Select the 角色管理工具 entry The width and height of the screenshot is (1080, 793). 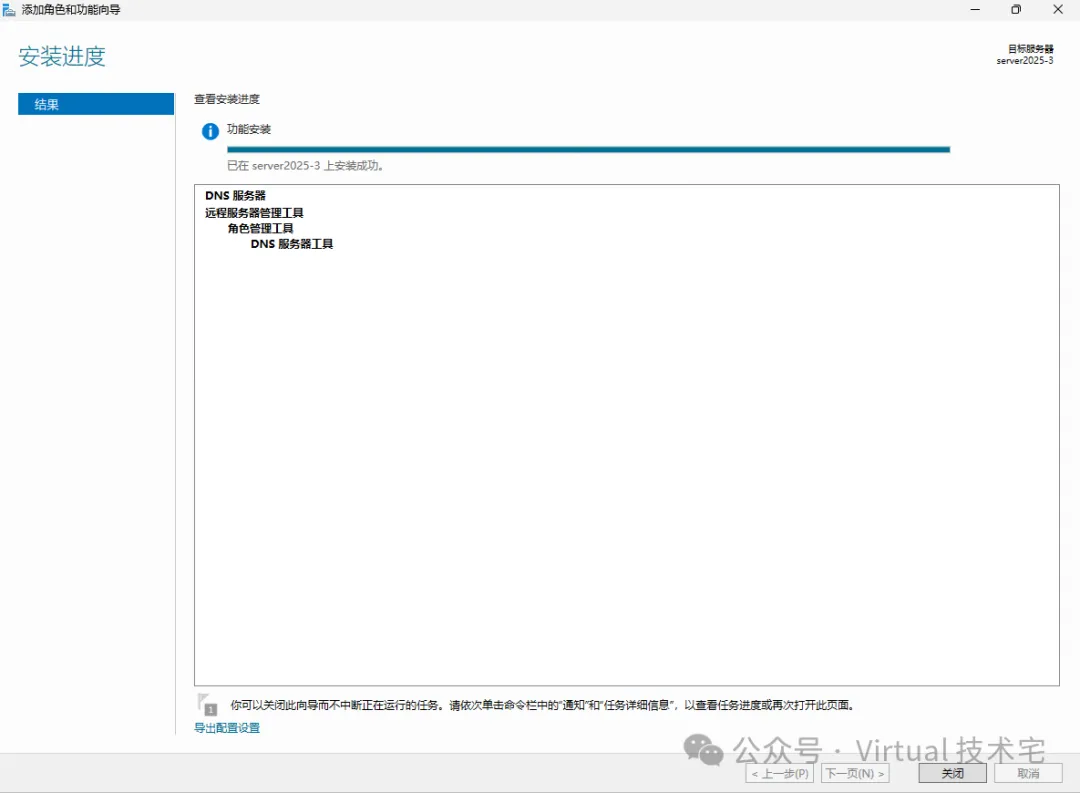click(x=260, y=228)
